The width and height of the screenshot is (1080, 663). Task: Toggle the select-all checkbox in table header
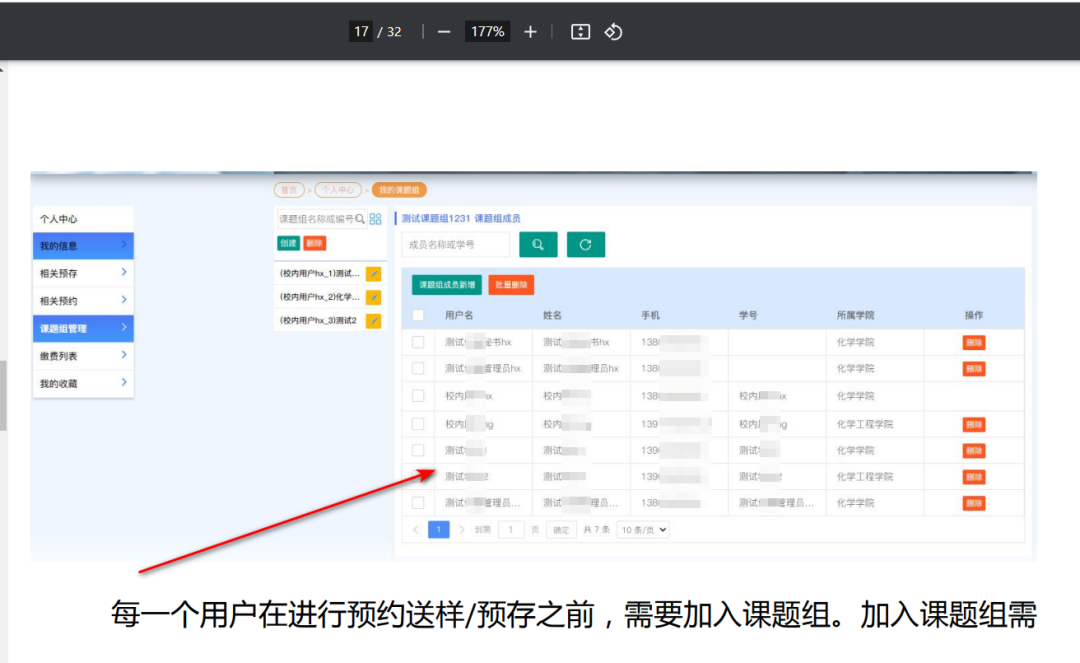[x=418, y=315]
